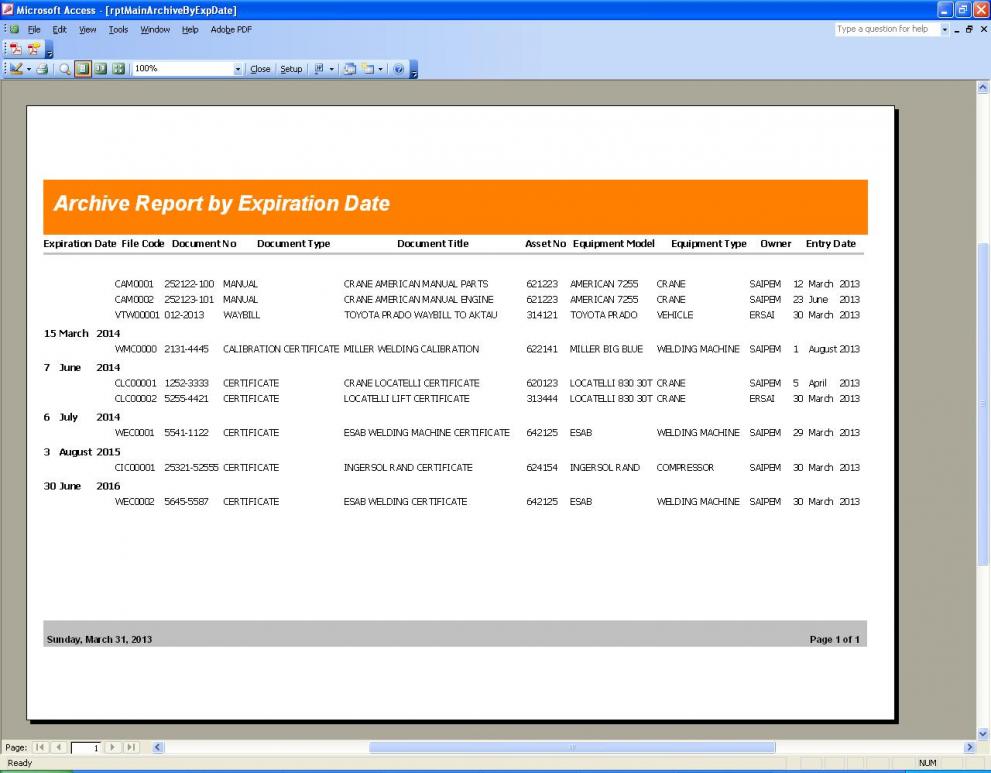
Task: Minimize the inner report window
Action: click(957, 30)
